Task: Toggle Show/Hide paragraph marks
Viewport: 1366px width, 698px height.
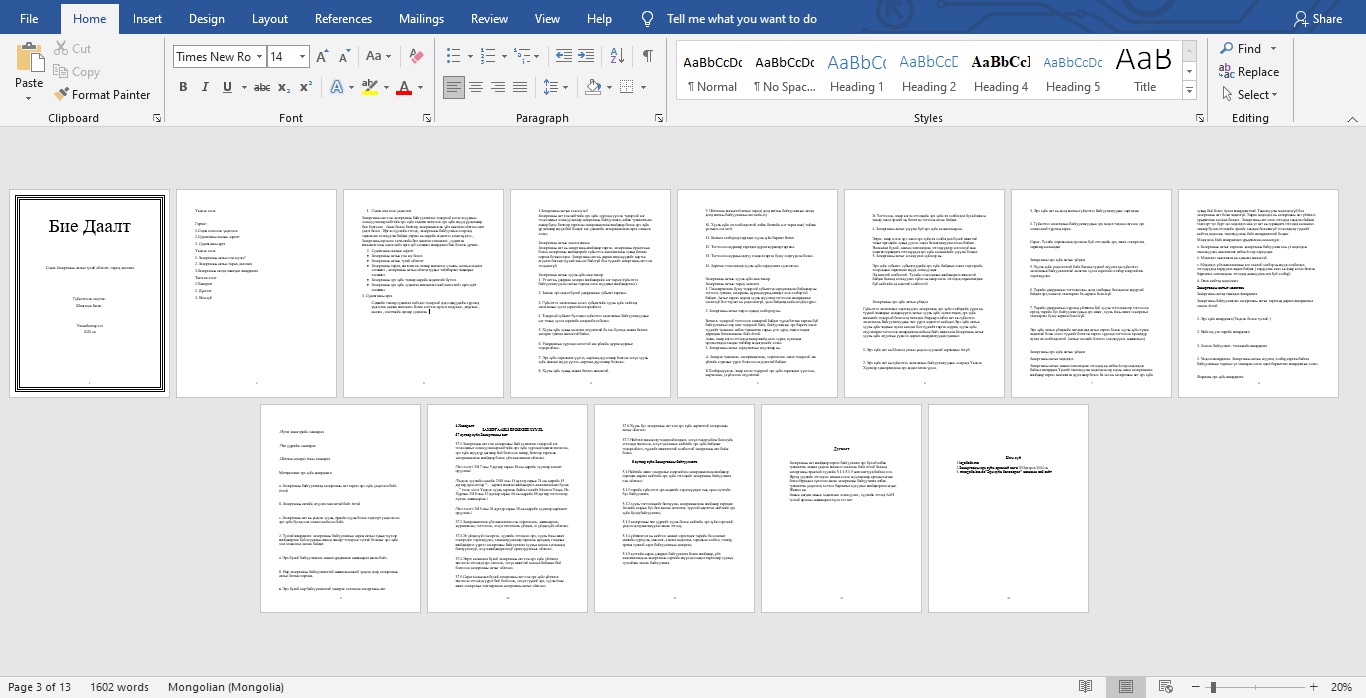Action: [647, 56]
